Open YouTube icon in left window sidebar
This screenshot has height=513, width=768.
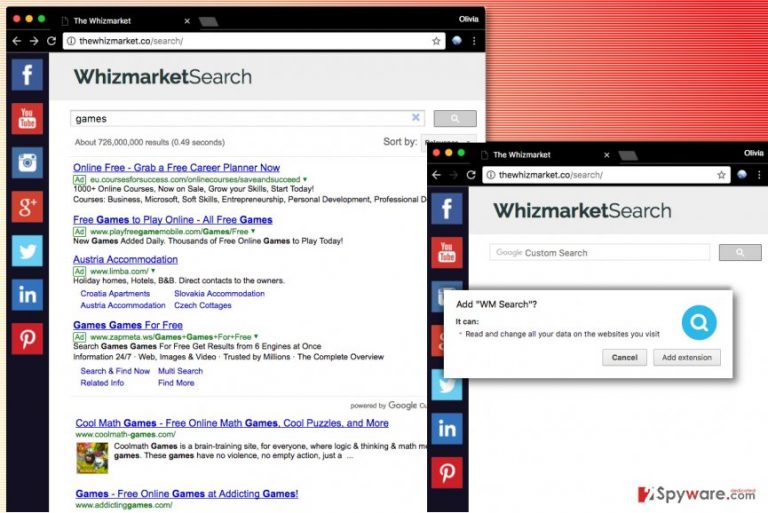tap(27, 119)
